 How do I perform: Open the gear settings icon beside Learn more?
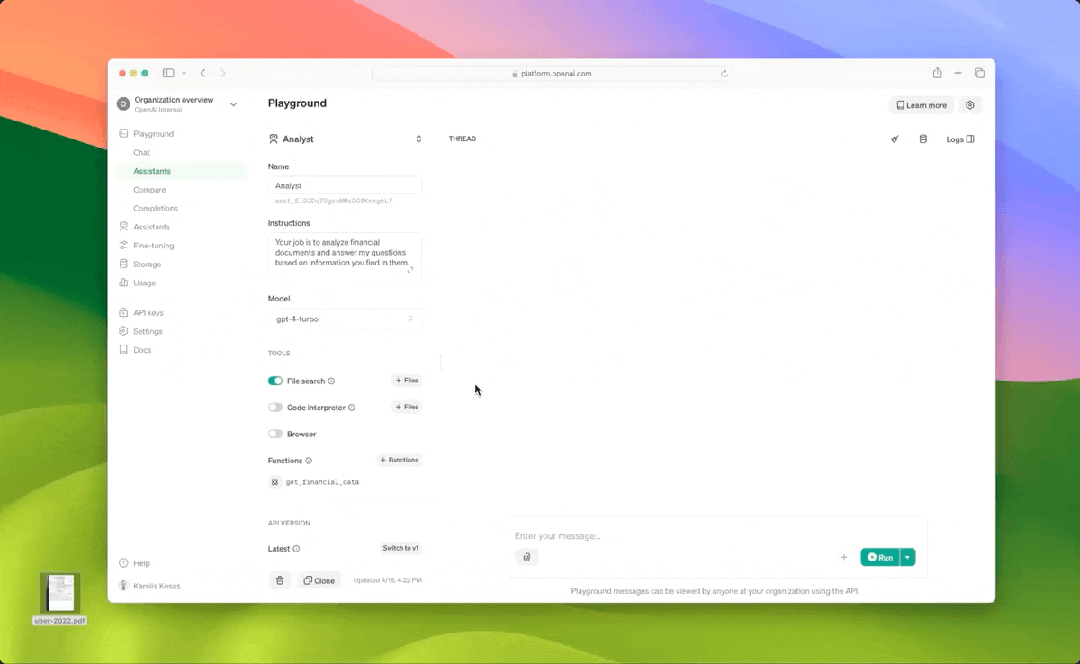970,105
